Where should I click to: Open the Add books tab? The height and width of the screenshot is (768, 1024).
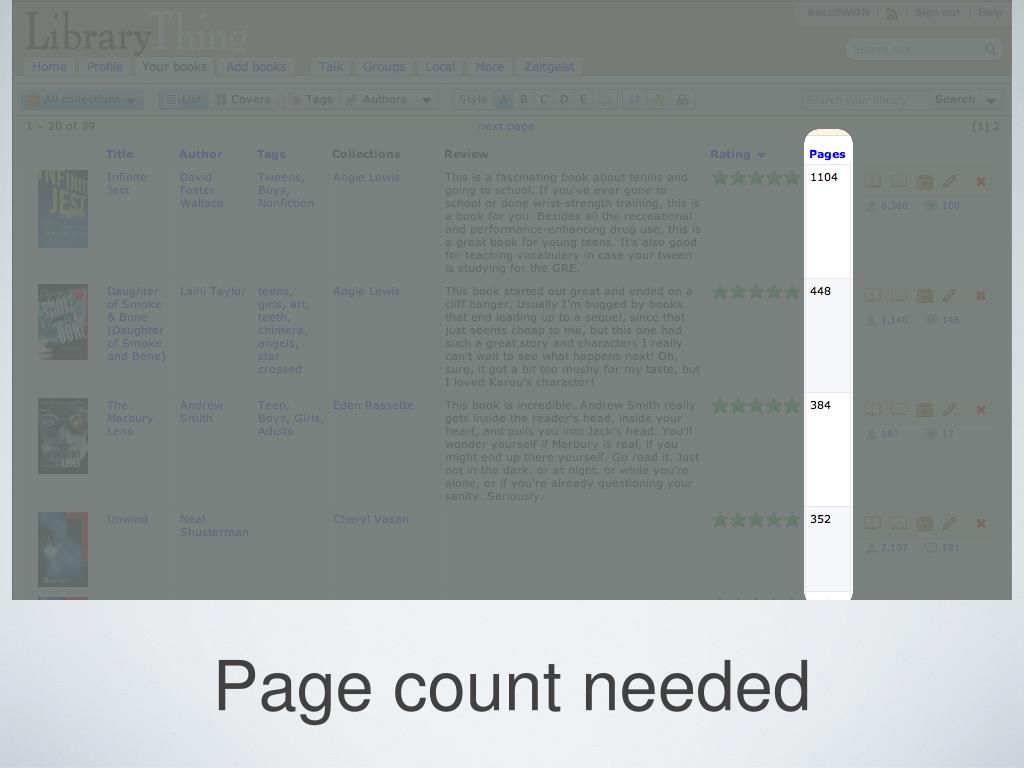256,67
